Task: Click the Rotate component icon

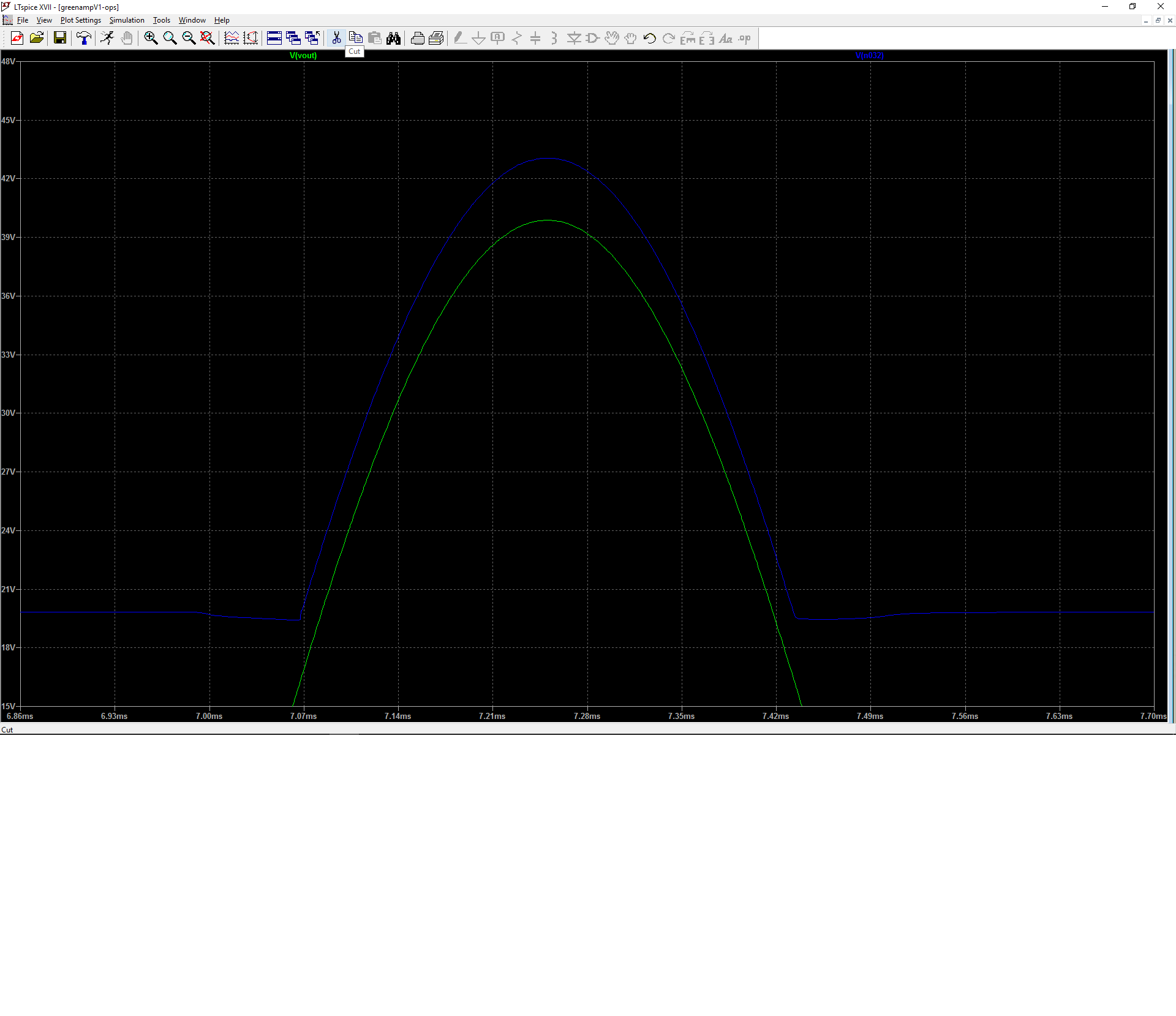Action: [x=688, y=38]
